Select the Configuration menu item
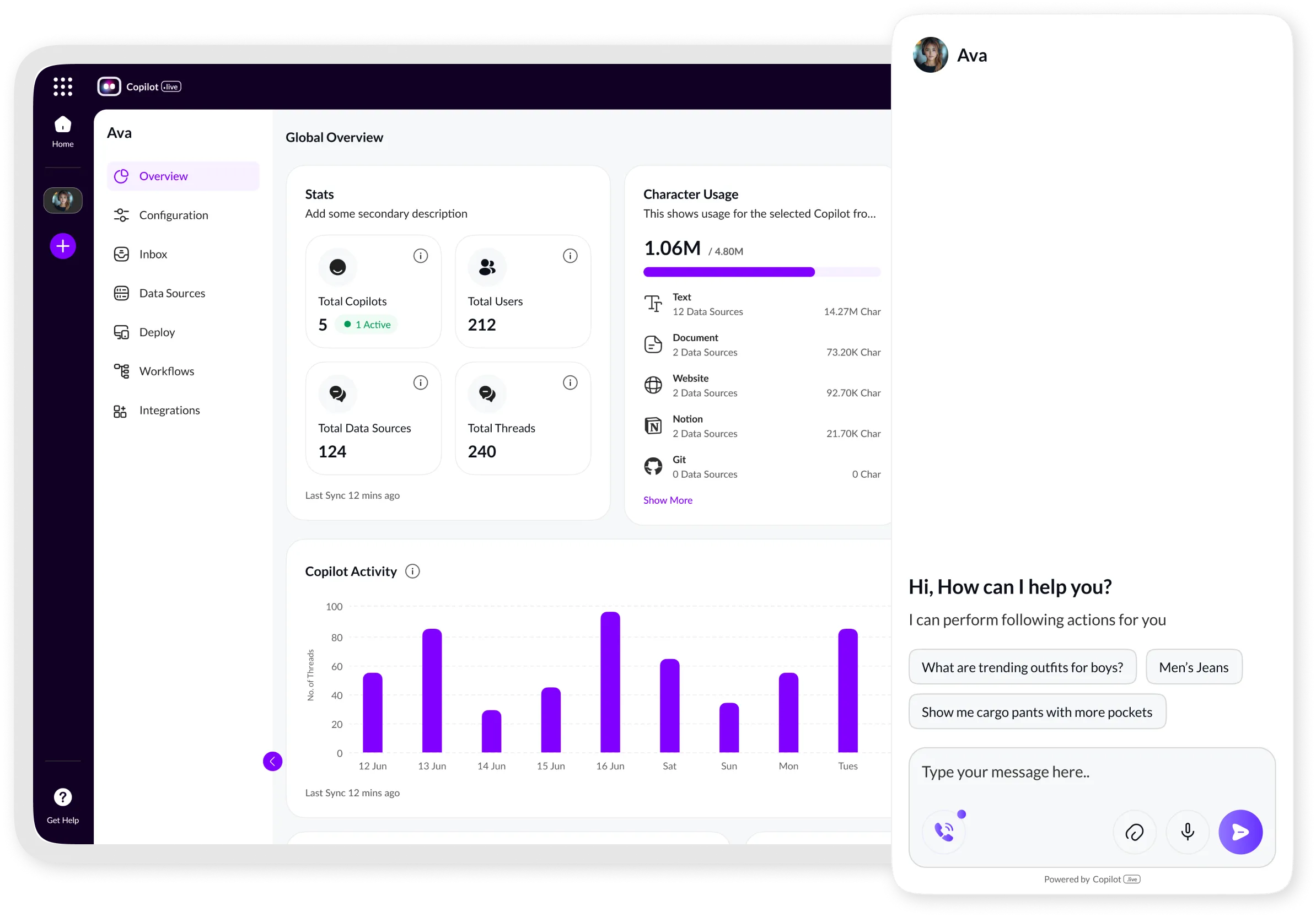This screenshot has width=1316, height=917. (174, 214)
